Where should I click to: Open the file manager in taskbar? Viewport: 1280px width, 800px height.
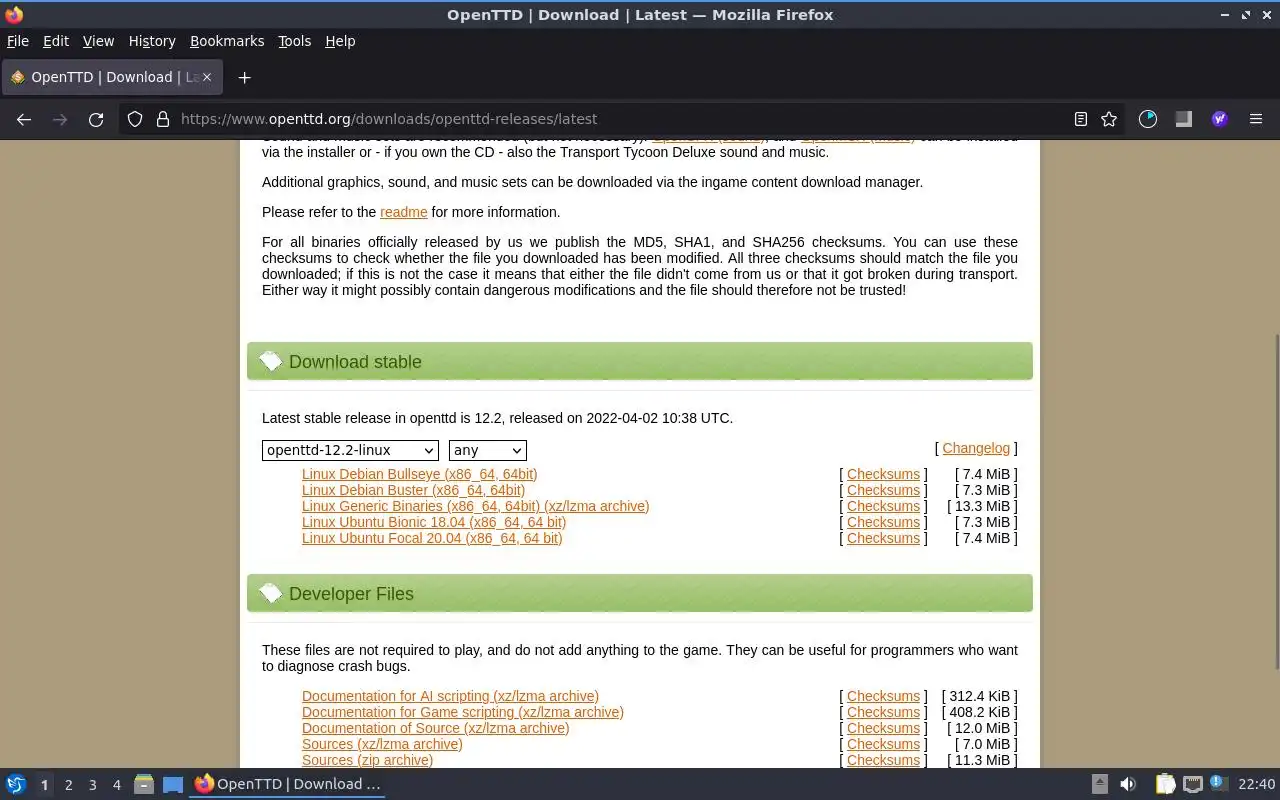144,784
